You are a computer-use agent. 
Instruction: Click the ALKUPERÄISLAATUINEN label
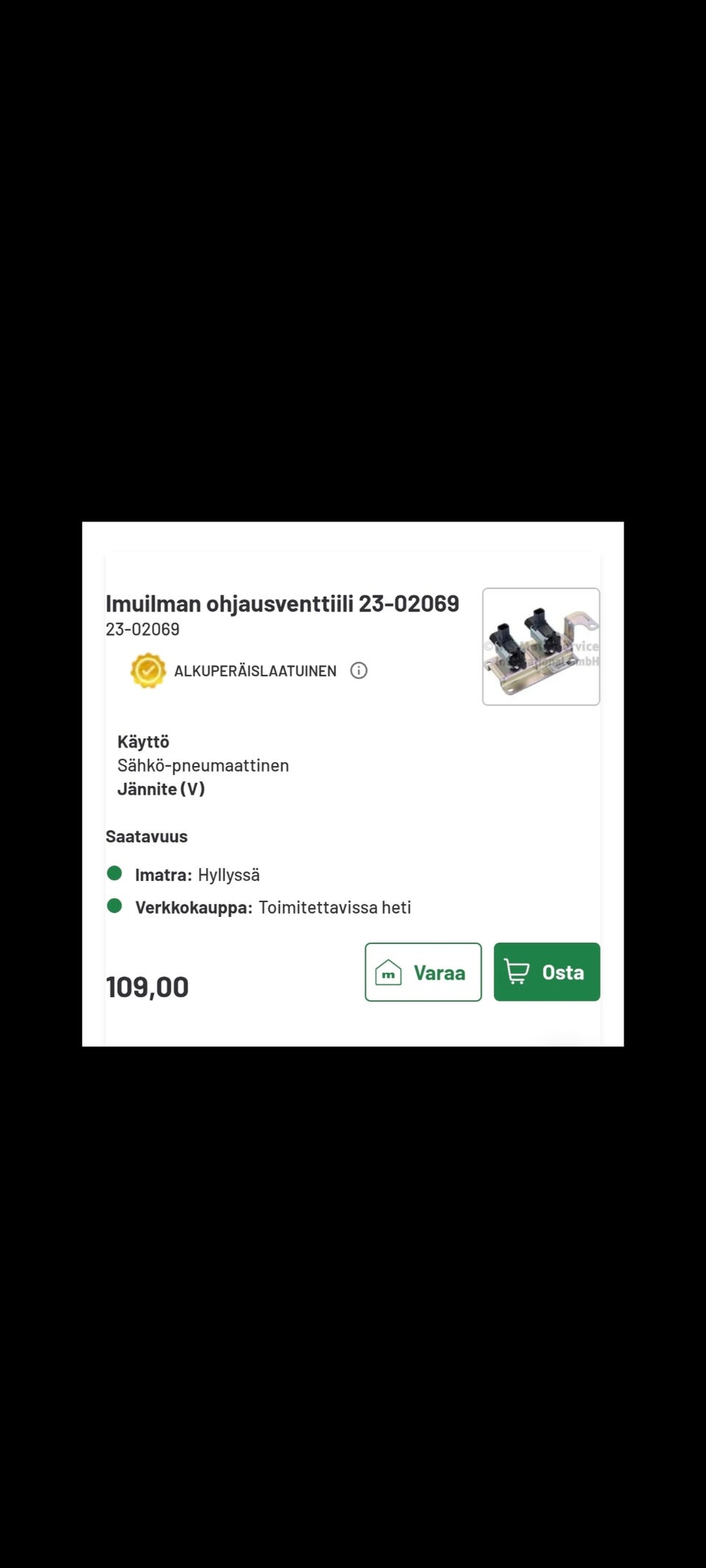click(255, 671)
